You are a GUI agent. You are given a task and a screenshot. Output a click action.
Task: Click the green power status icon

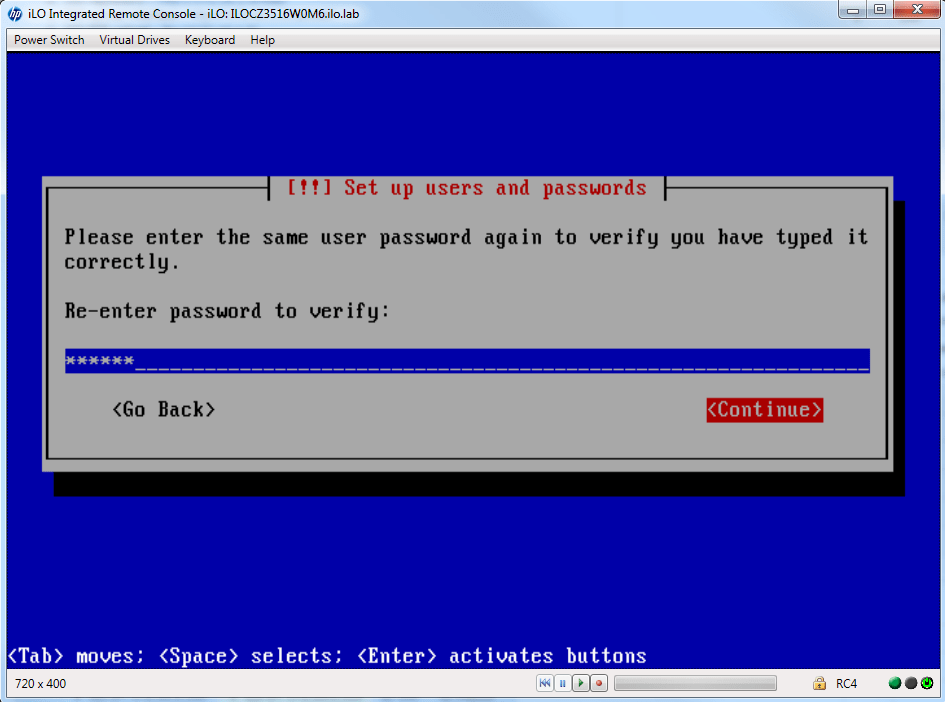tap(927, 684)
